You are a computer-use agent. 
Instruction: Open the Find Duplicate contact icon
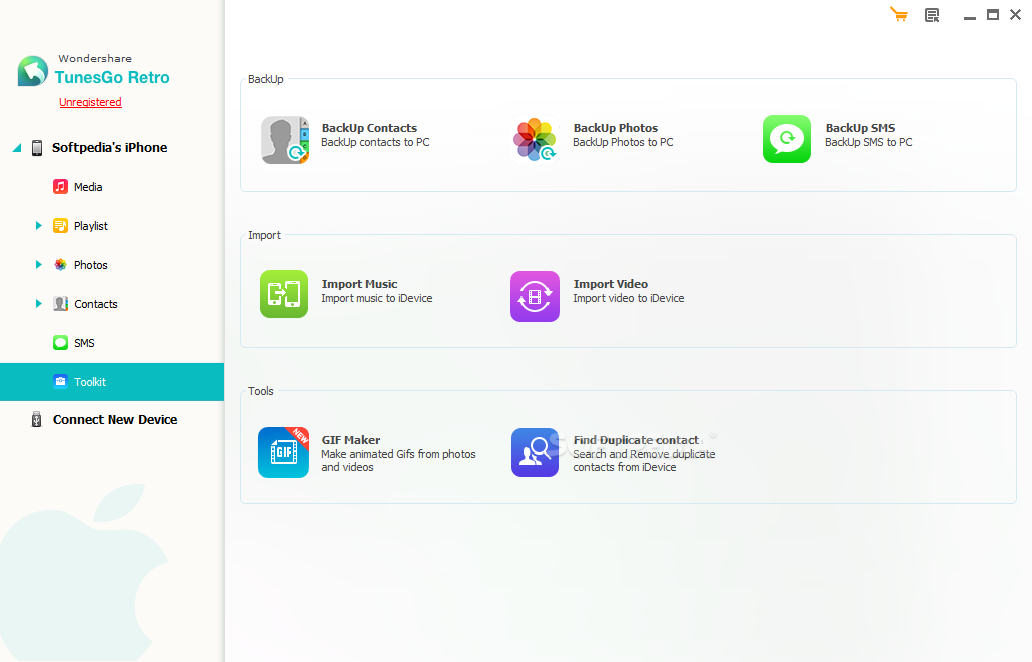point(535,453)
